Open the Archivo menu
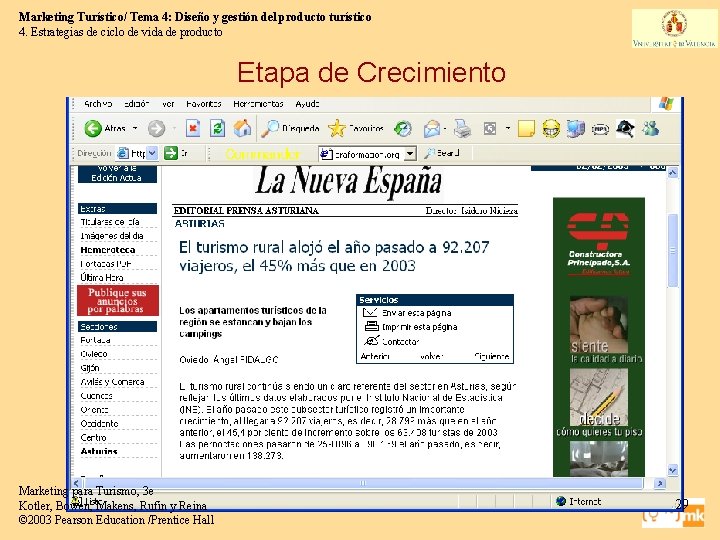720x540 pixels. click(x=98, y=104)
